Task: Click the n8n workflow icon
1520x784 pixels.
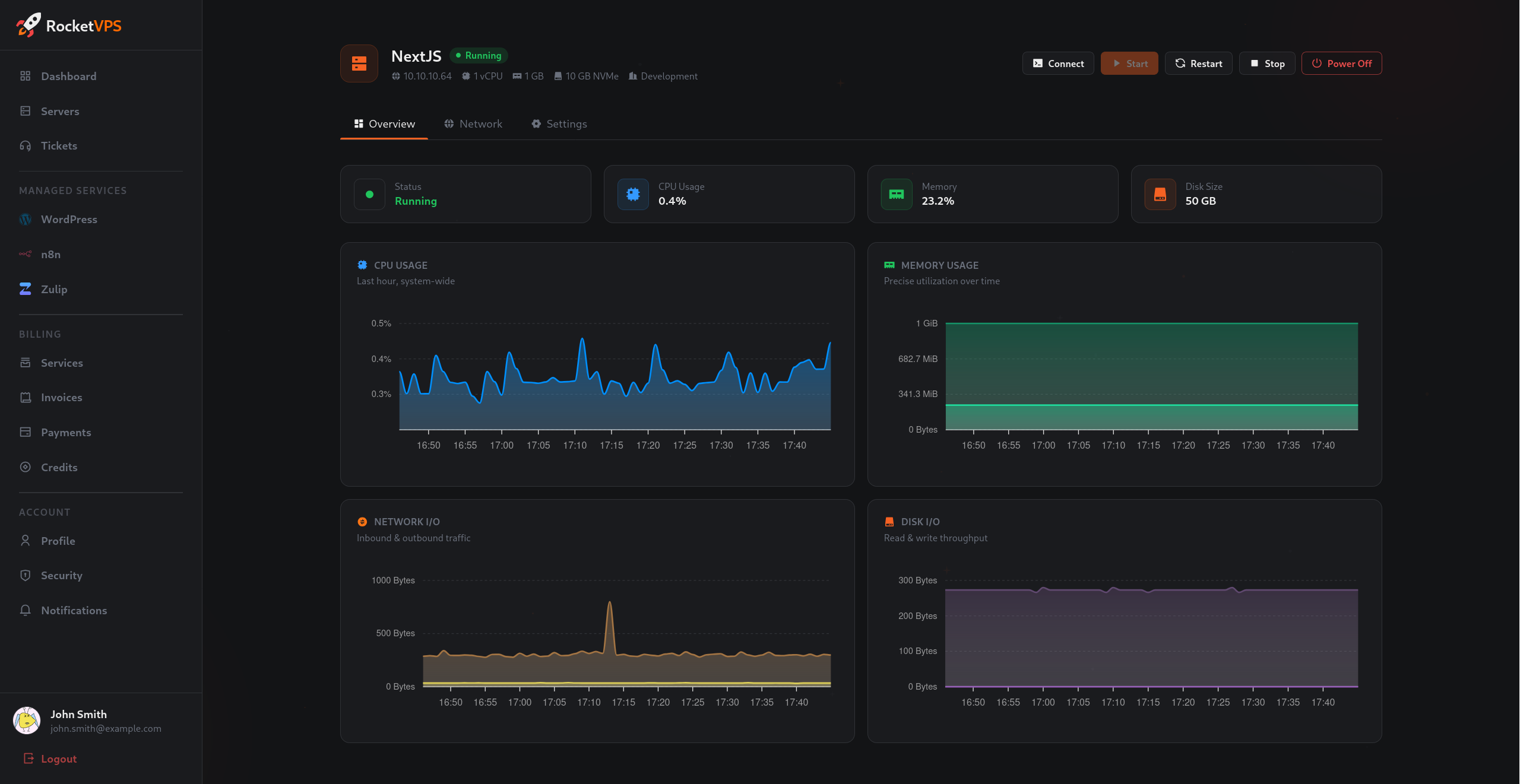Action: pos(25,254)
